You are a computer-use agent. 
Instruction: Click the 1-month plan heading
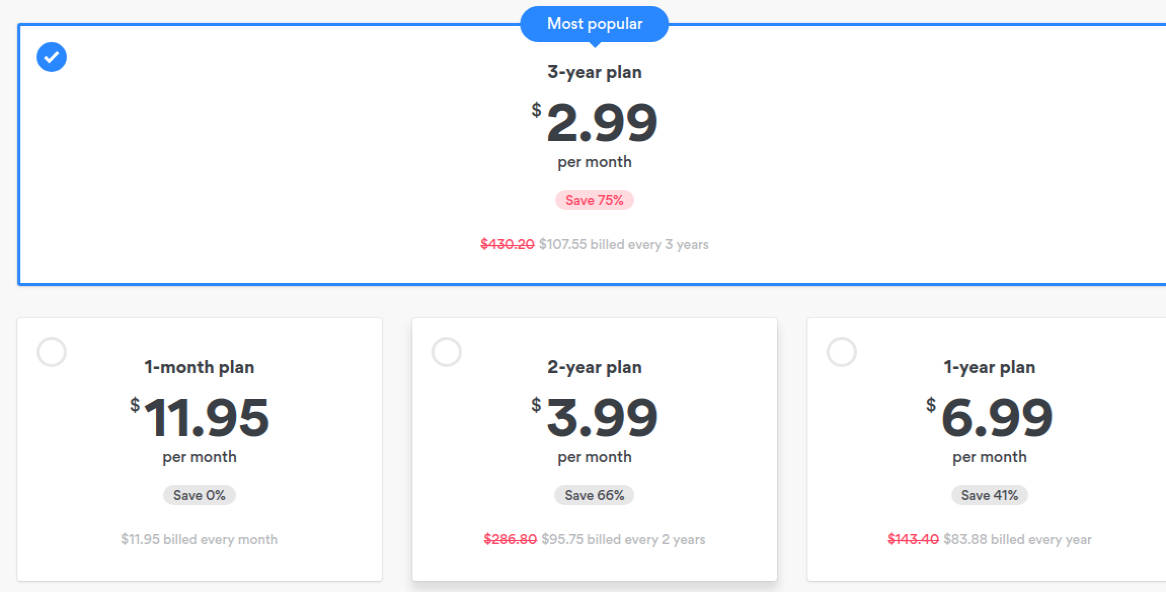pos(199,367)
